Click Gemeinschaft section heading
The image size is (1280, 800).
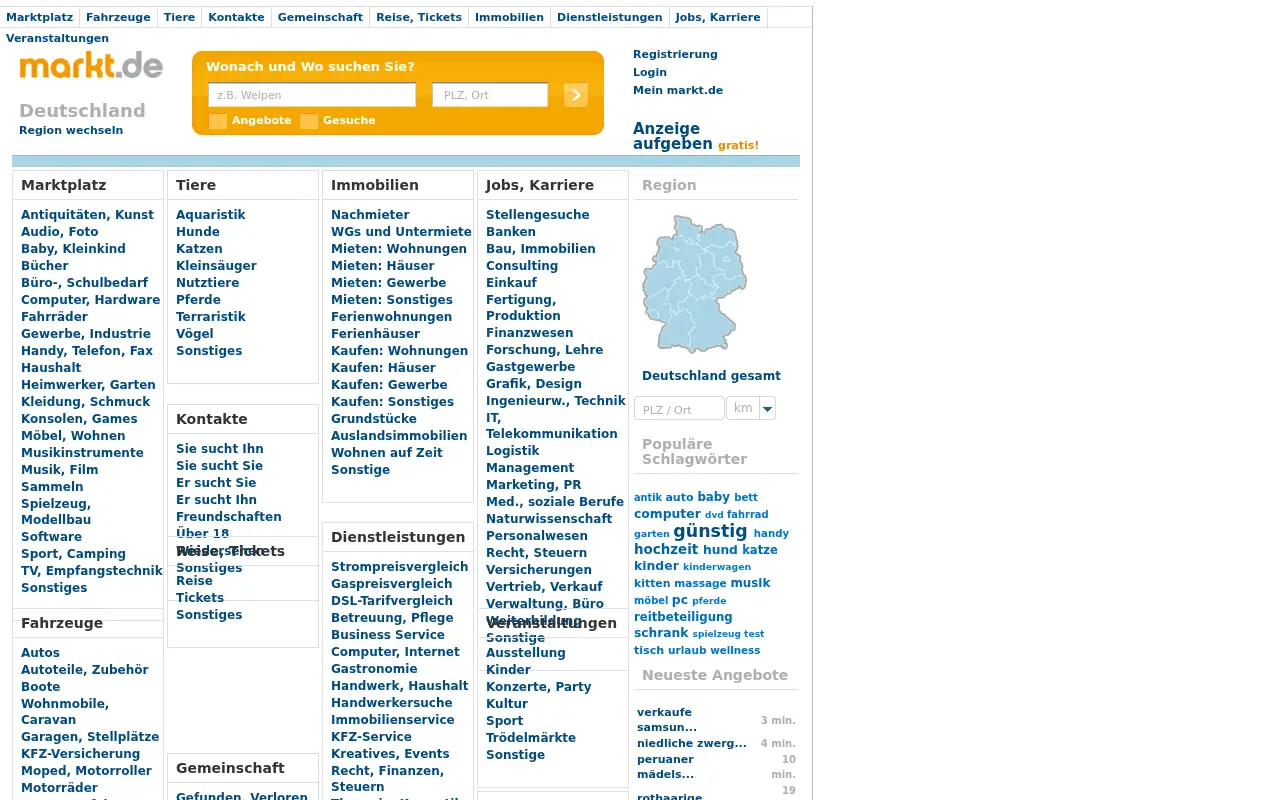coord(230,768)
